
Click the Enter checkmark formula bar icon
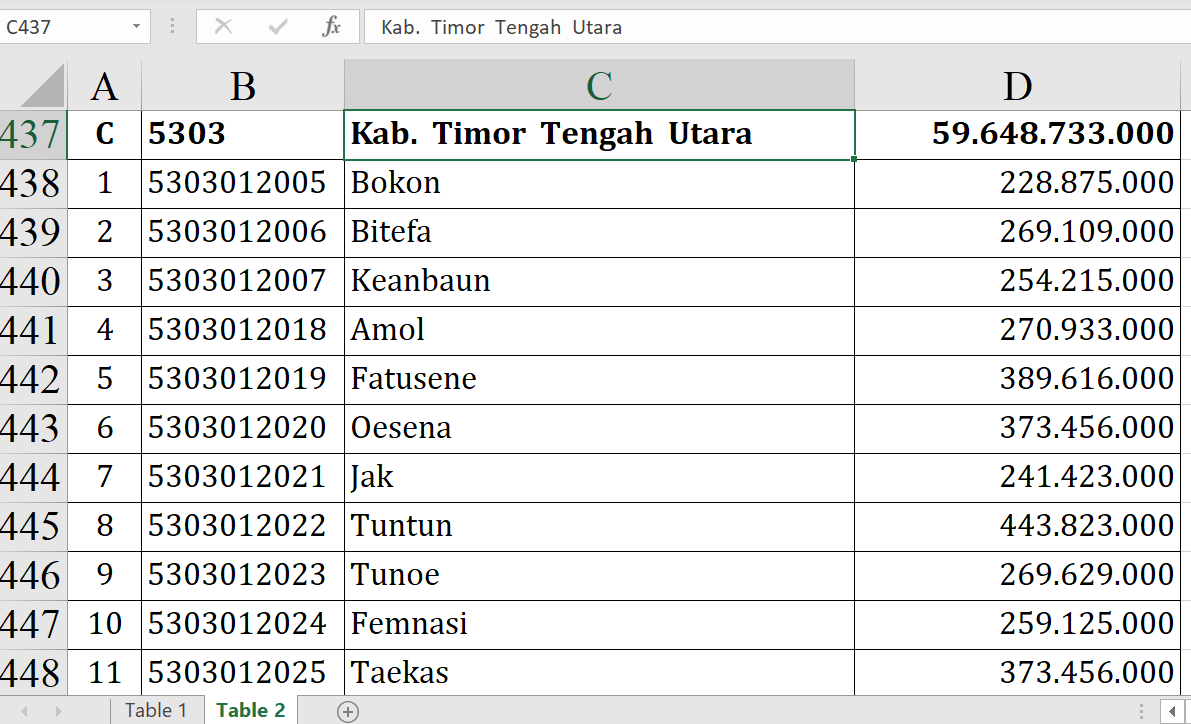pyautogui.click(x=278, y=27)
